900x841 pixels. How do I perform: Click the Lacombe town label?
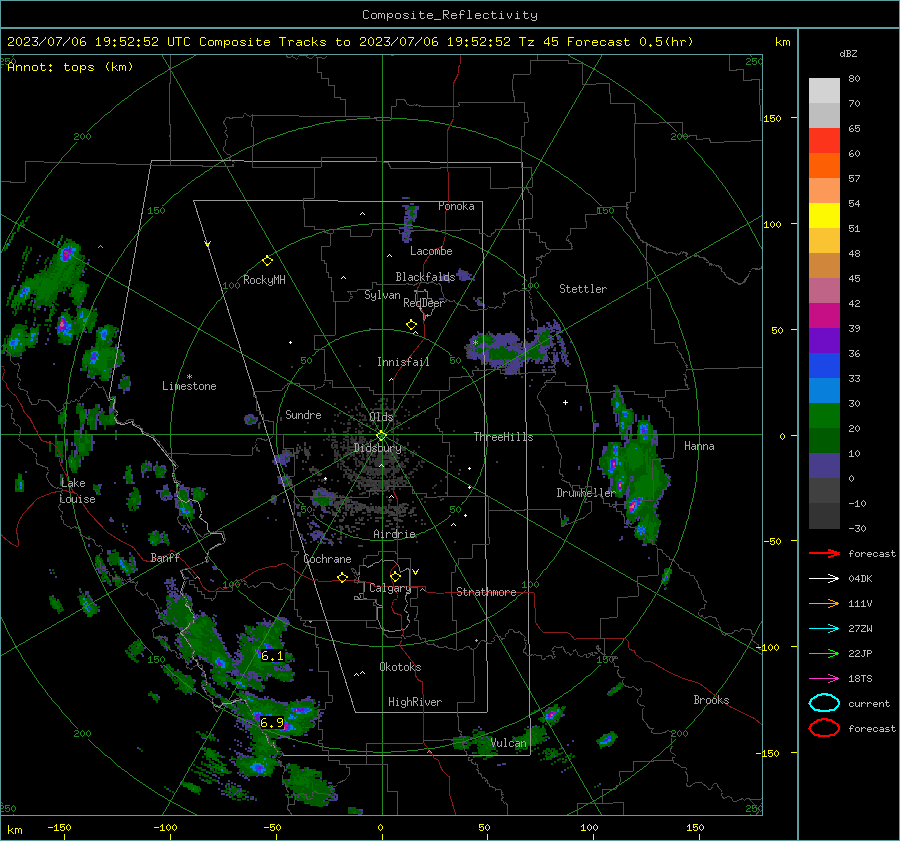point(431,251)
